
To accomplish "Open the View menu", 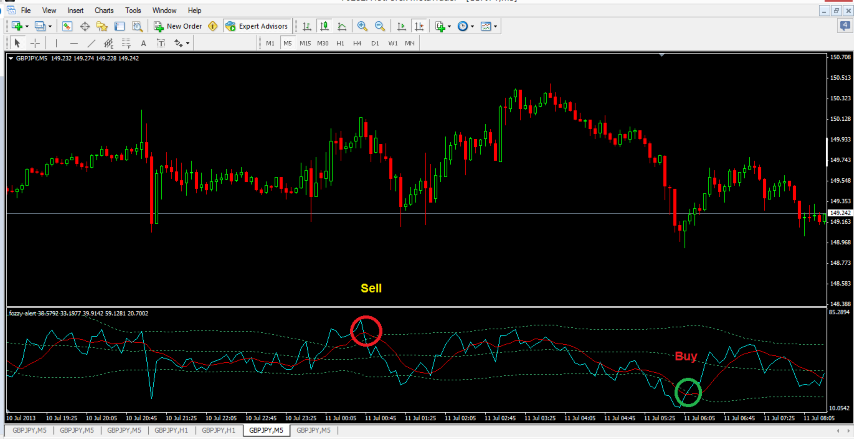I will [49, 10].
